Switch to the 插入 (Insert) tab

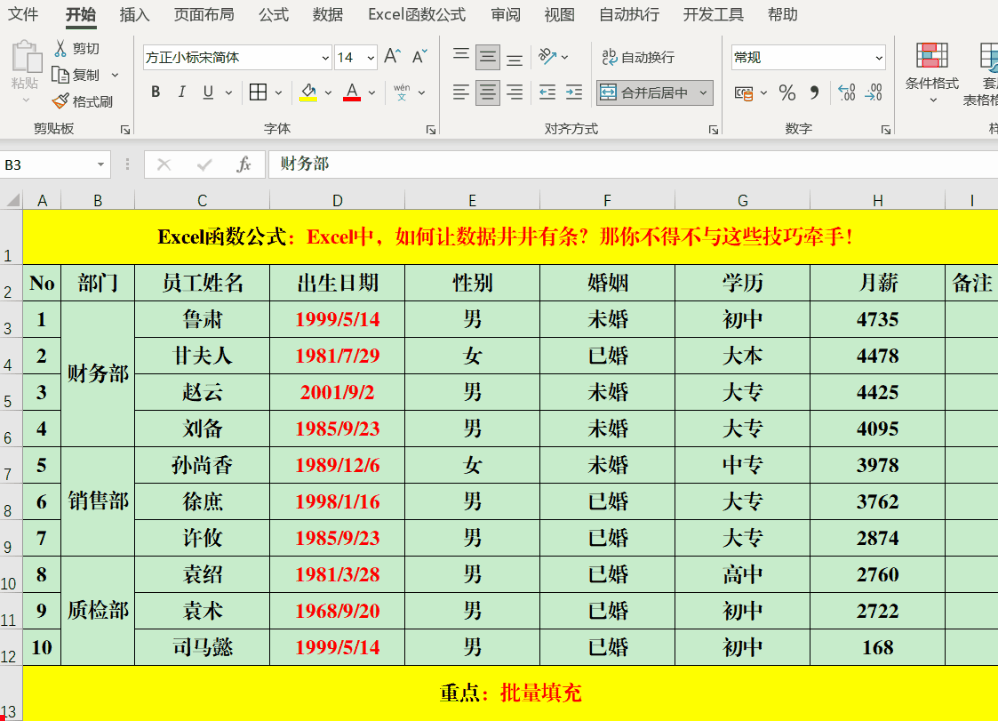[134, 15]
